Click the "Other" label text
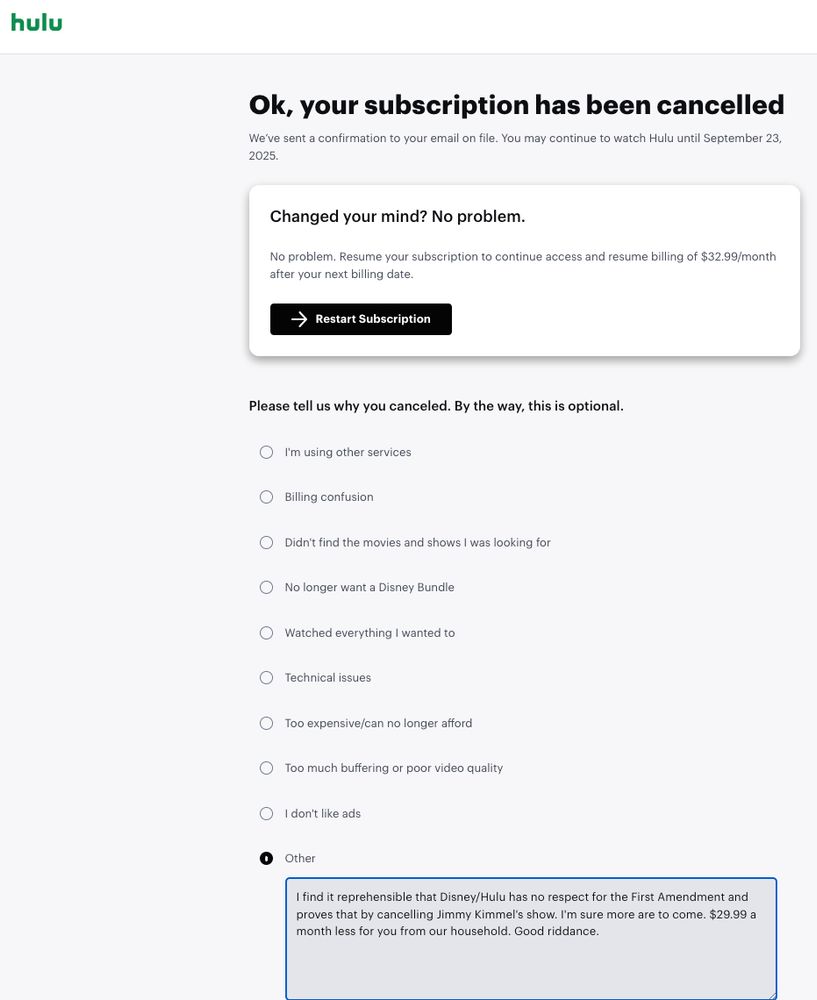 point(300,858)
